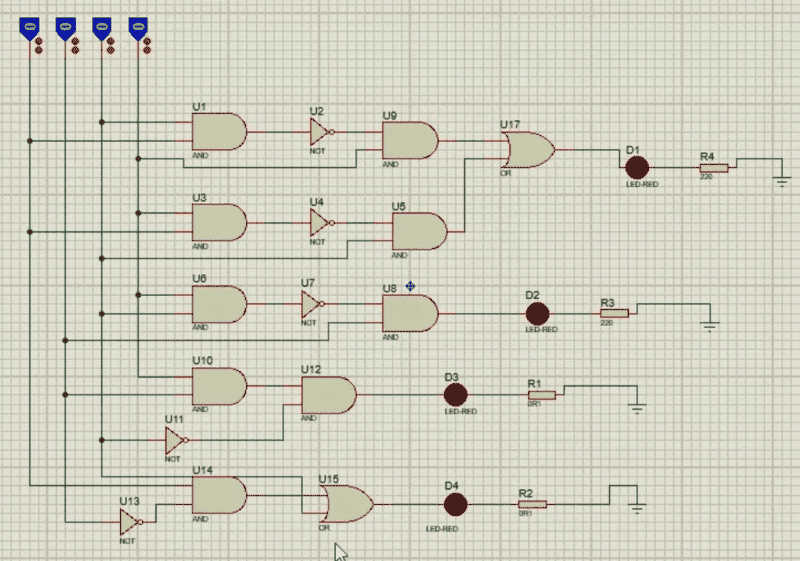Select the U7 NOT gate
Screen dimensions: 800x561
point(311,304)
